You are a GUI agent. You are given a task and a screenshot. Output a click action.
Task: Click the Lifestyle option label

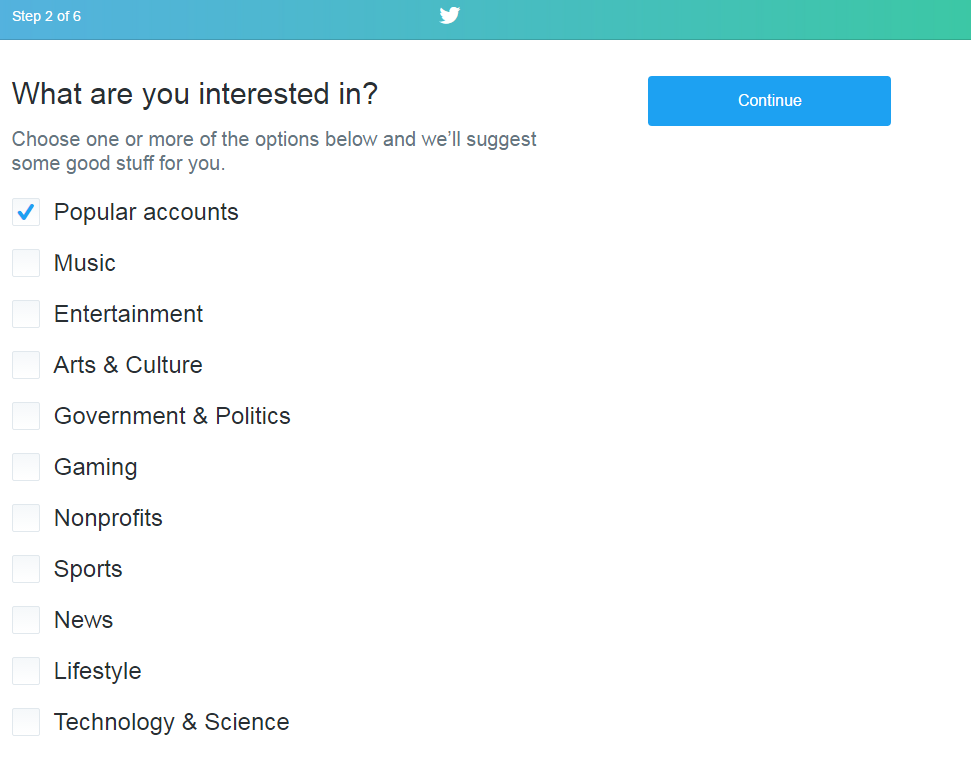pos(98,672)
